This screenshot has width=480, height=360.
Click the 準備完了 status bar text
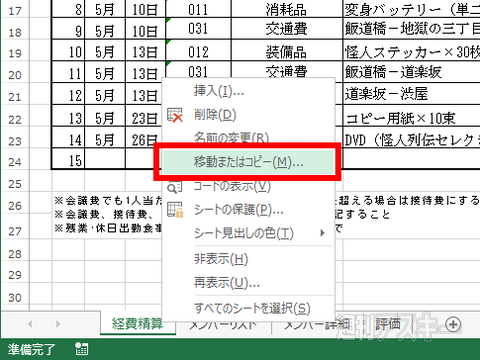click(31, 349)
